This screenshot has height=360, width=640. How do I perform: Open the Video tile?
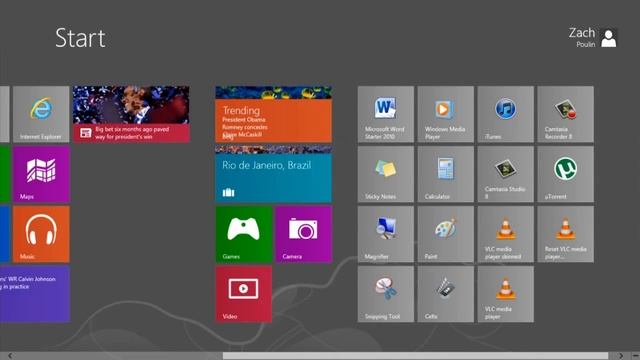pyautogui.click(x=244, y=294)
